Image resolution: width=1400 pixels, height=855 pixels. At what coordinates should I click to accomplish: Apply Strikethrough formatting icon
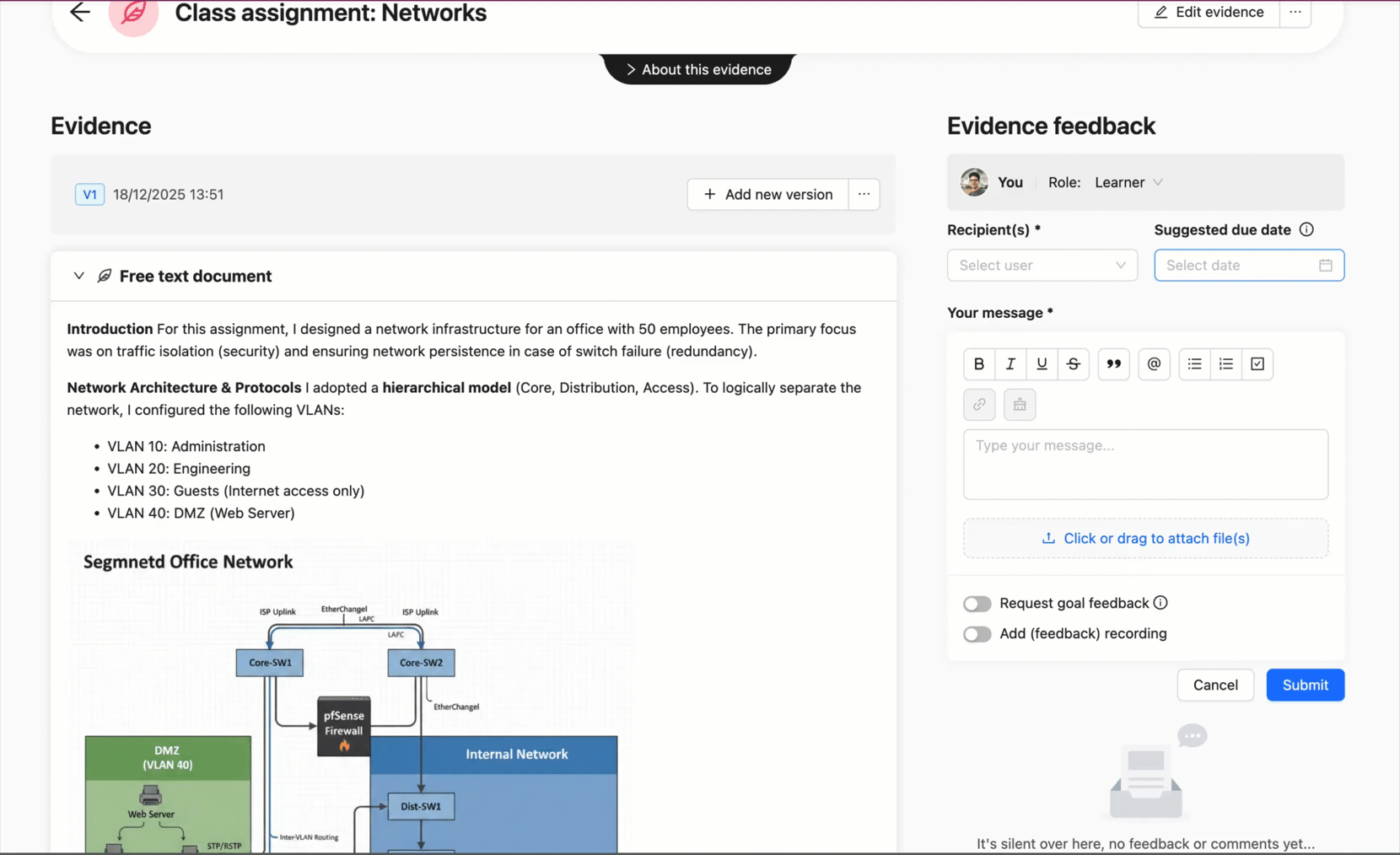[1073, 364]
